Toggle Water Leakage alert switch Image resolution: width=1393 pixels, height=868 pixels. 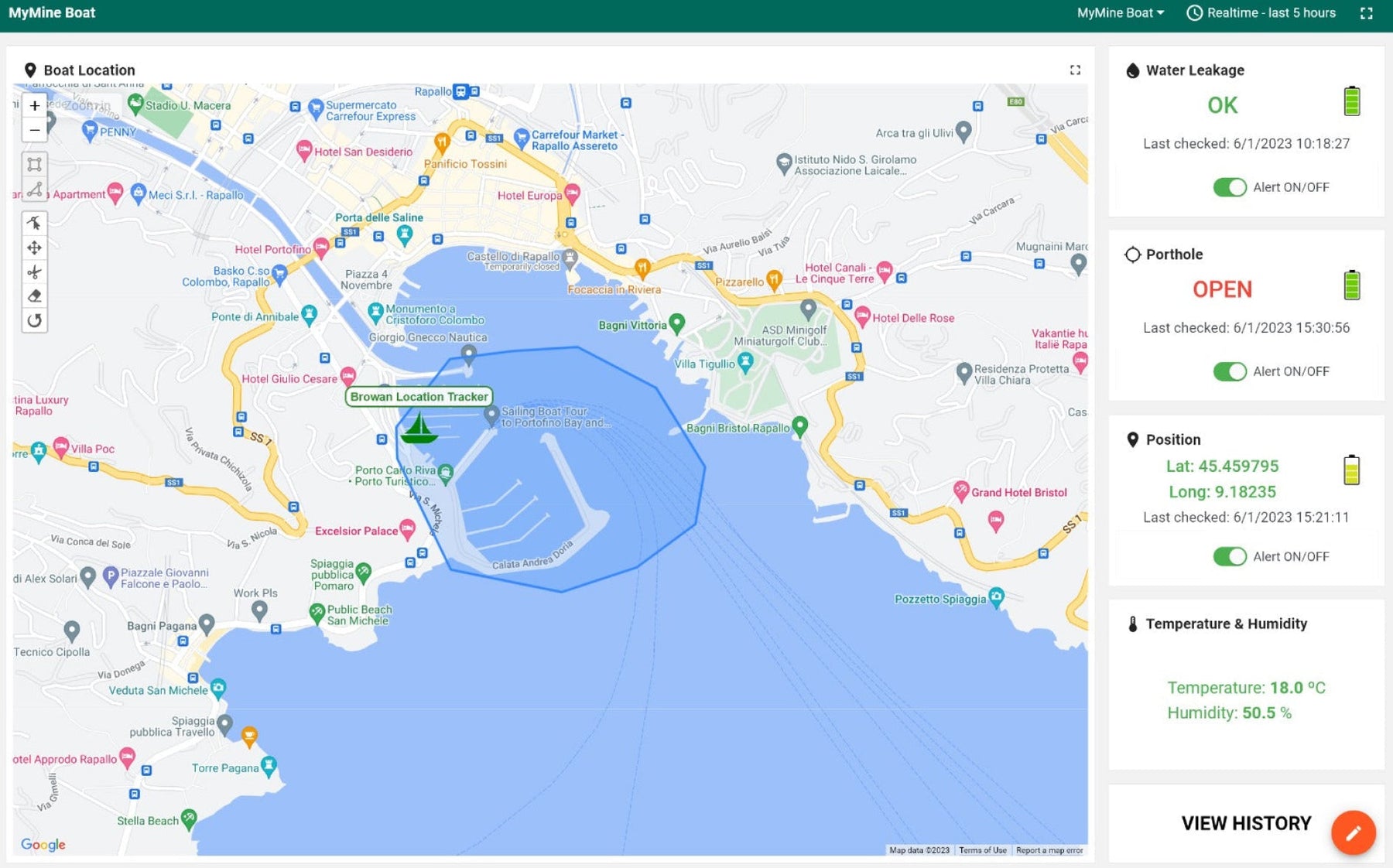(1230, 187)
